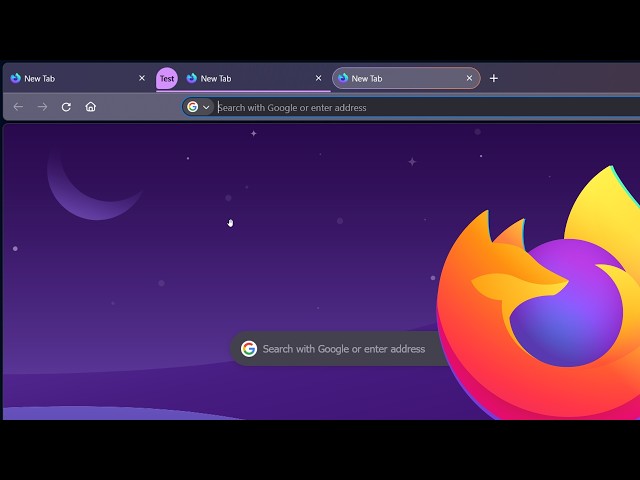Image resolution: width=640 pixels, height=480 pixels.
Task: Click the Google logo in page search box
Action: point(249,349)
